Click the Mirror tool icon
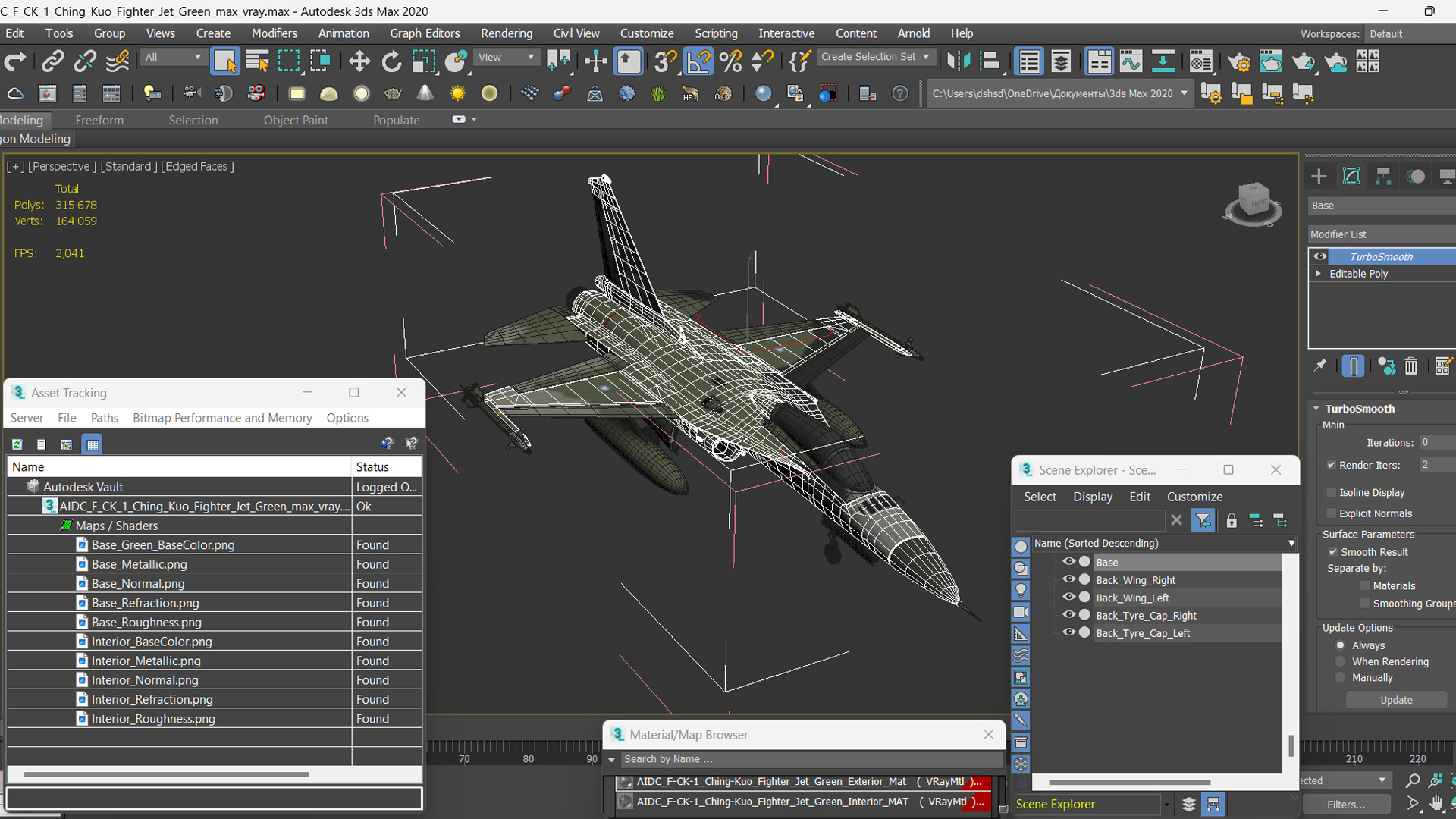This screenshot has height=819, width=1456. click(959, 61)
